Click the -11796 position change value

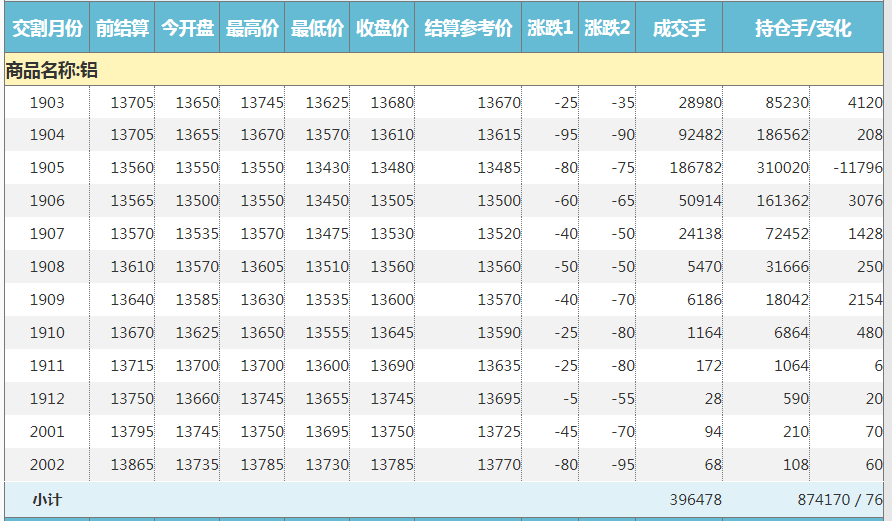pos(857,168)
